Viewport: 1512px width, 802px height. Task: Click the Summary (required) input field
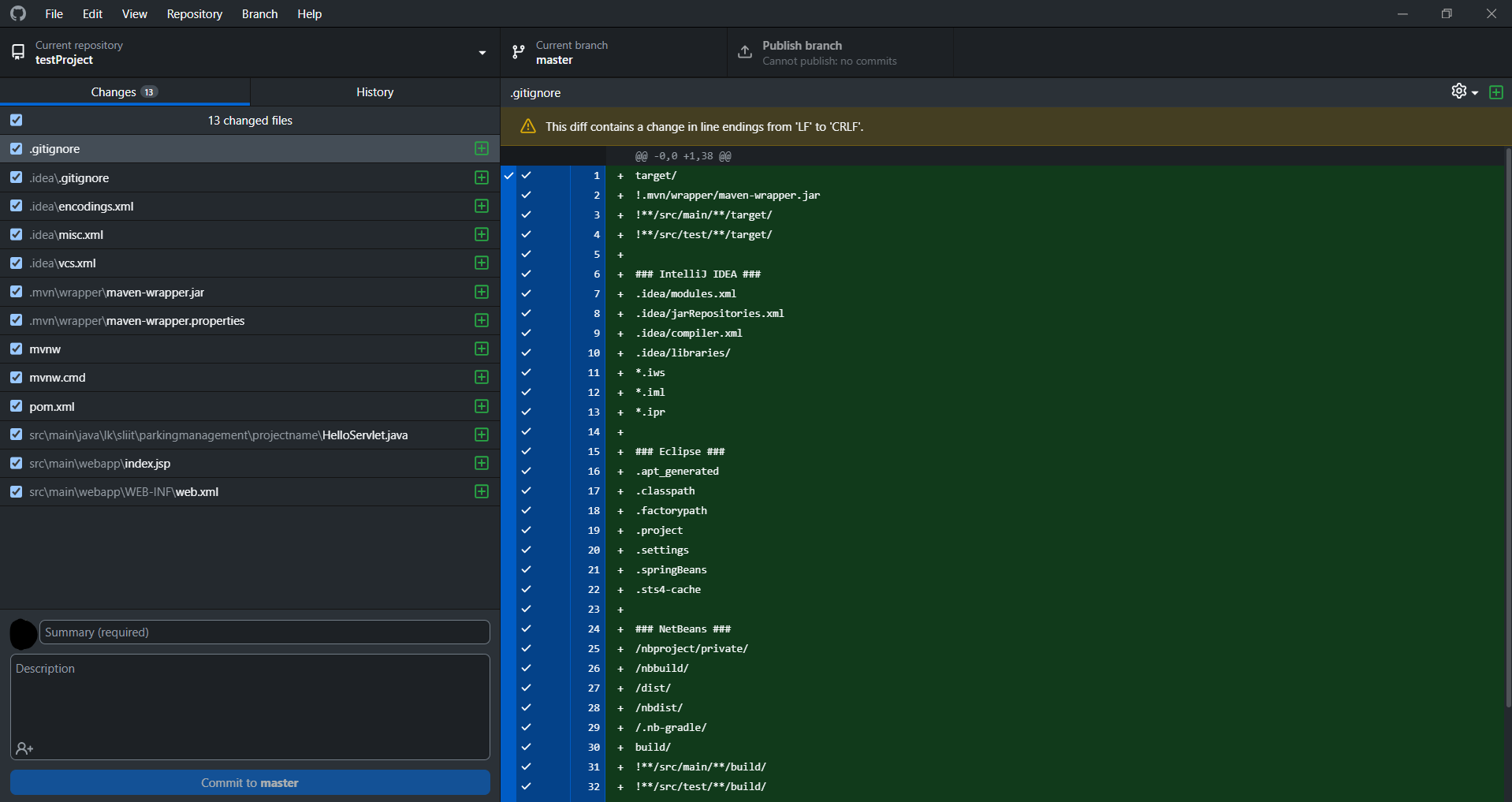click(x=264, y=632)
